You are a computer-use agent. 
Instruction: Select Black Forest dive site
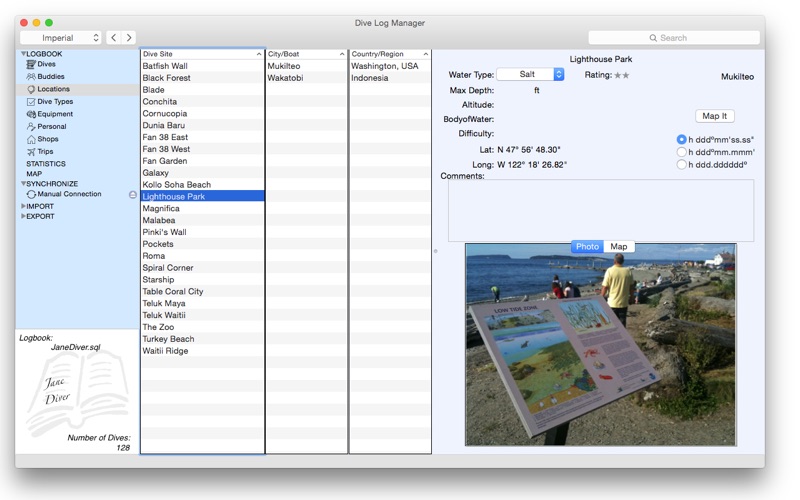pyautogui.click(x=202, y=78)
